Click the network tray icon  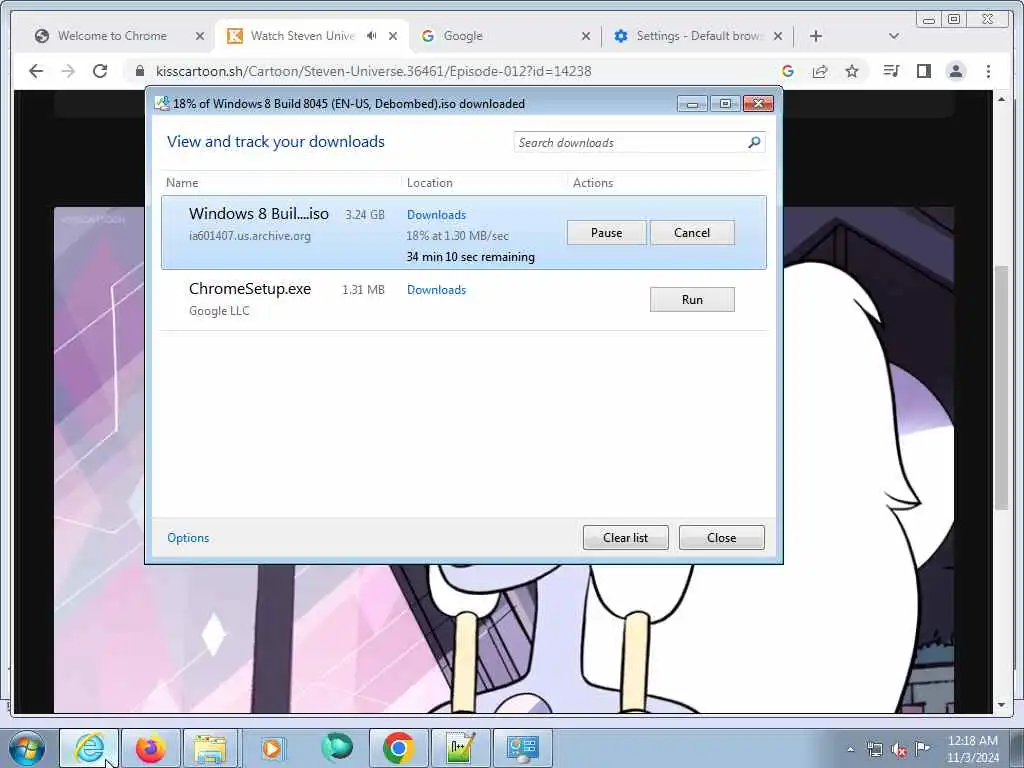(x=874, y=749)
